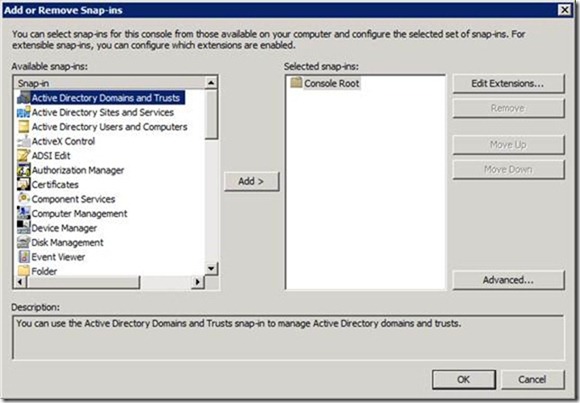Select Active Directory Users and Computers
Screen dimensions: 580x403
[x=109, y=127]
